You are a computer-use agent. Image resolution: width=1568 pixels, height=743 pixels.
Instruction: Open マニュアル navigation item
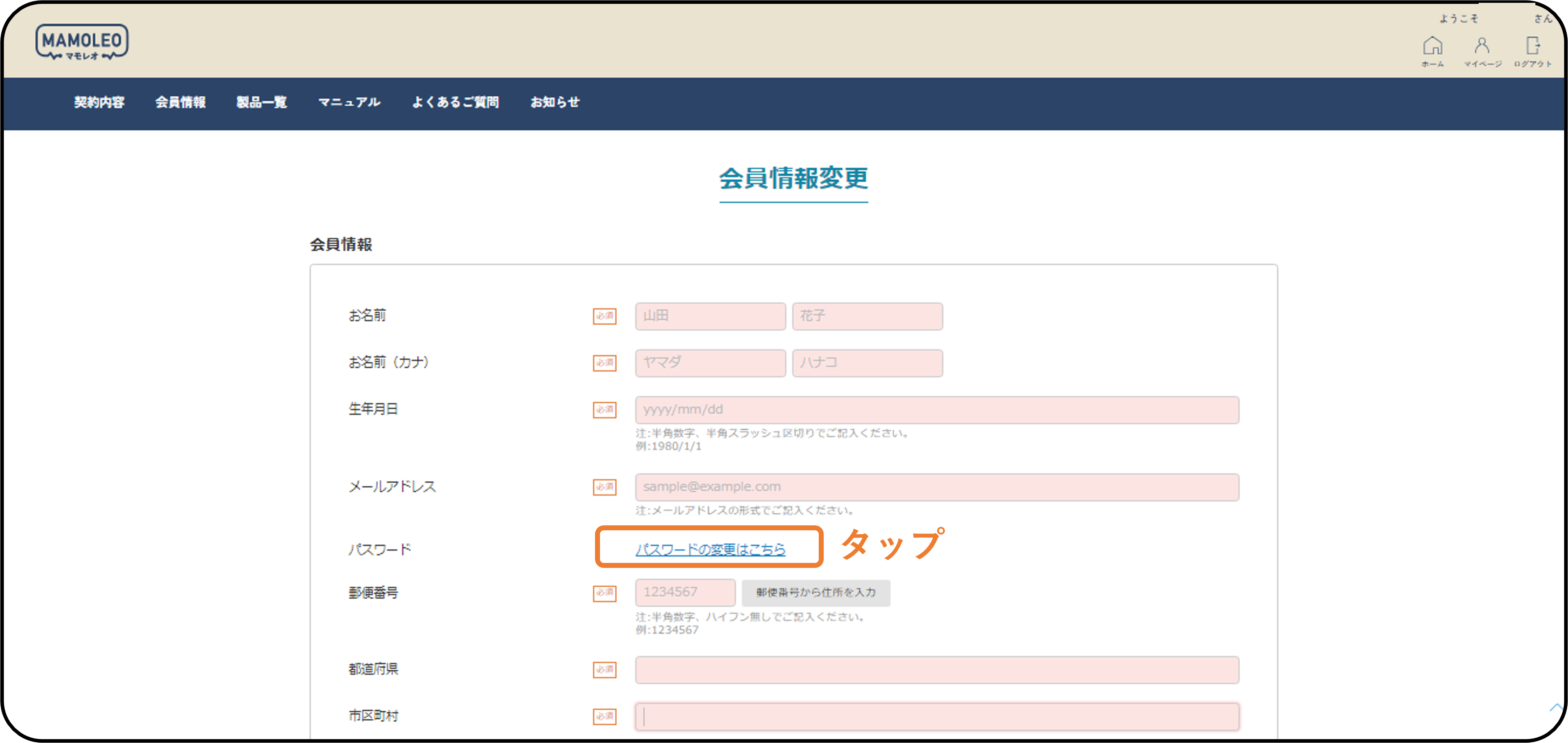(349, 102)
